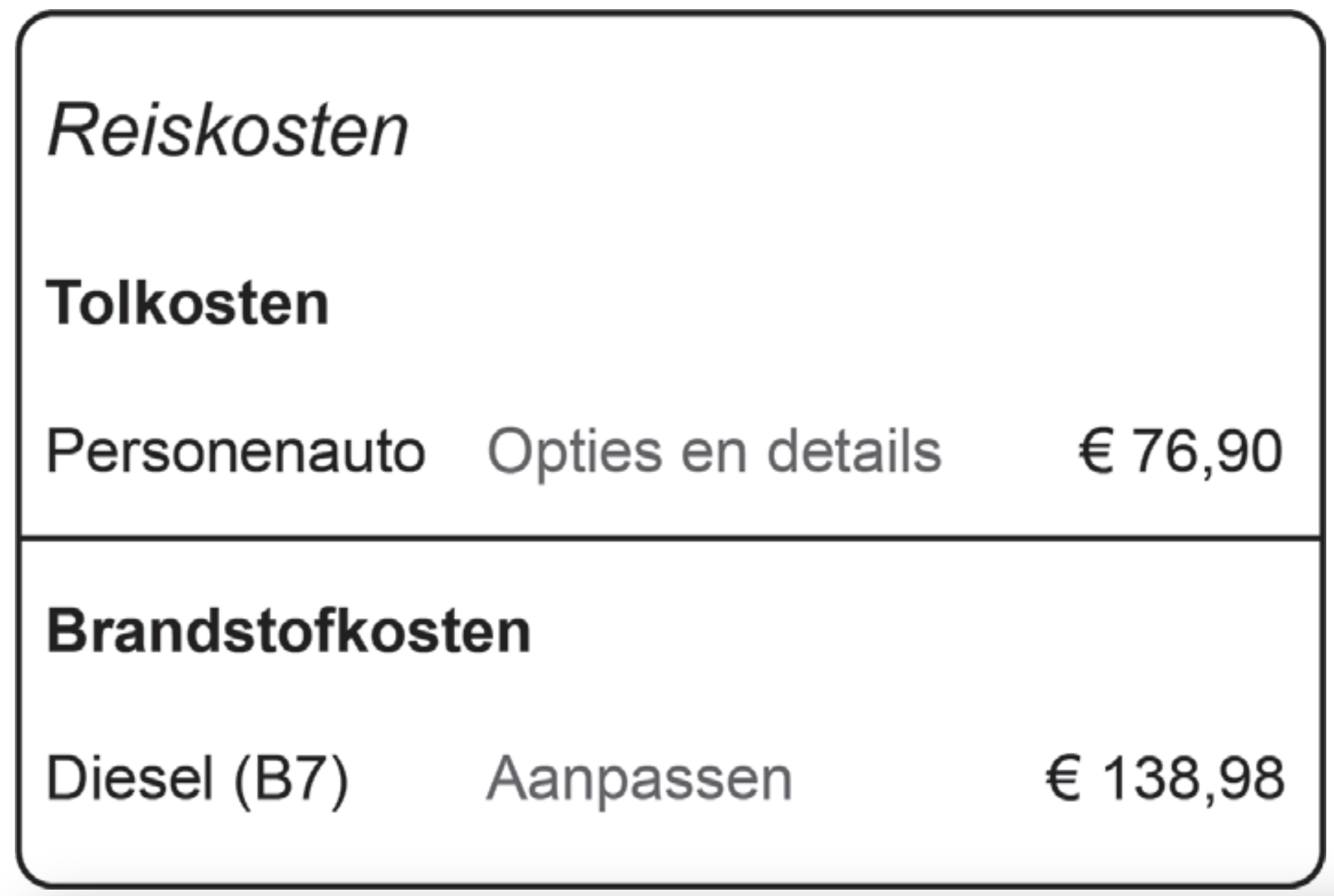Click the word 'details' in the toll row
Image resolution: width=1334 pixels, height=896 pixels.
[854, 452]
